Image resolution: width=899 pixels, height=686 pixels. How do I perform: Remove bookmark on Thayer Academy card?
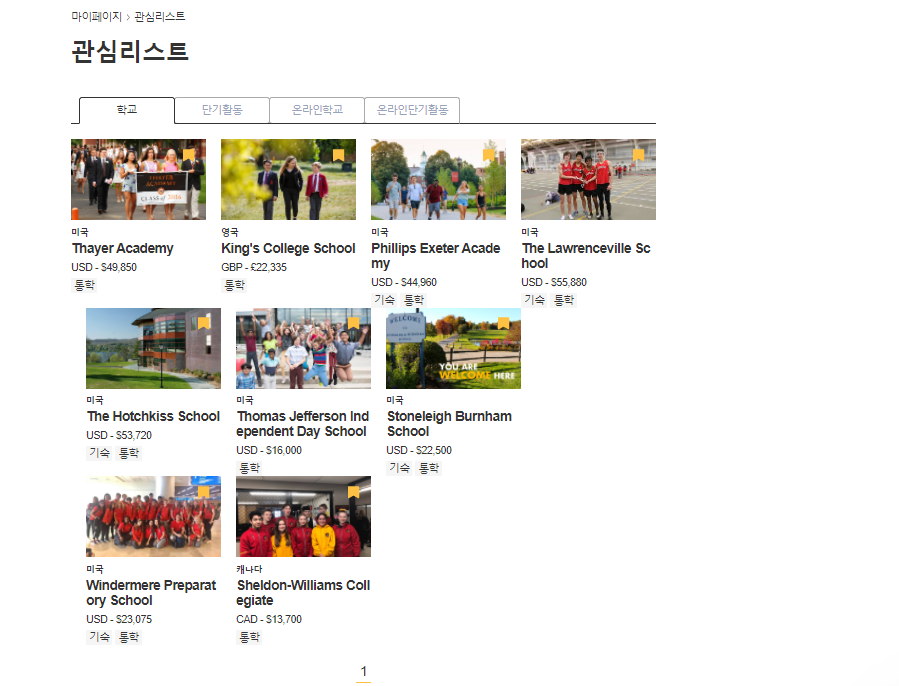[189, 155]
